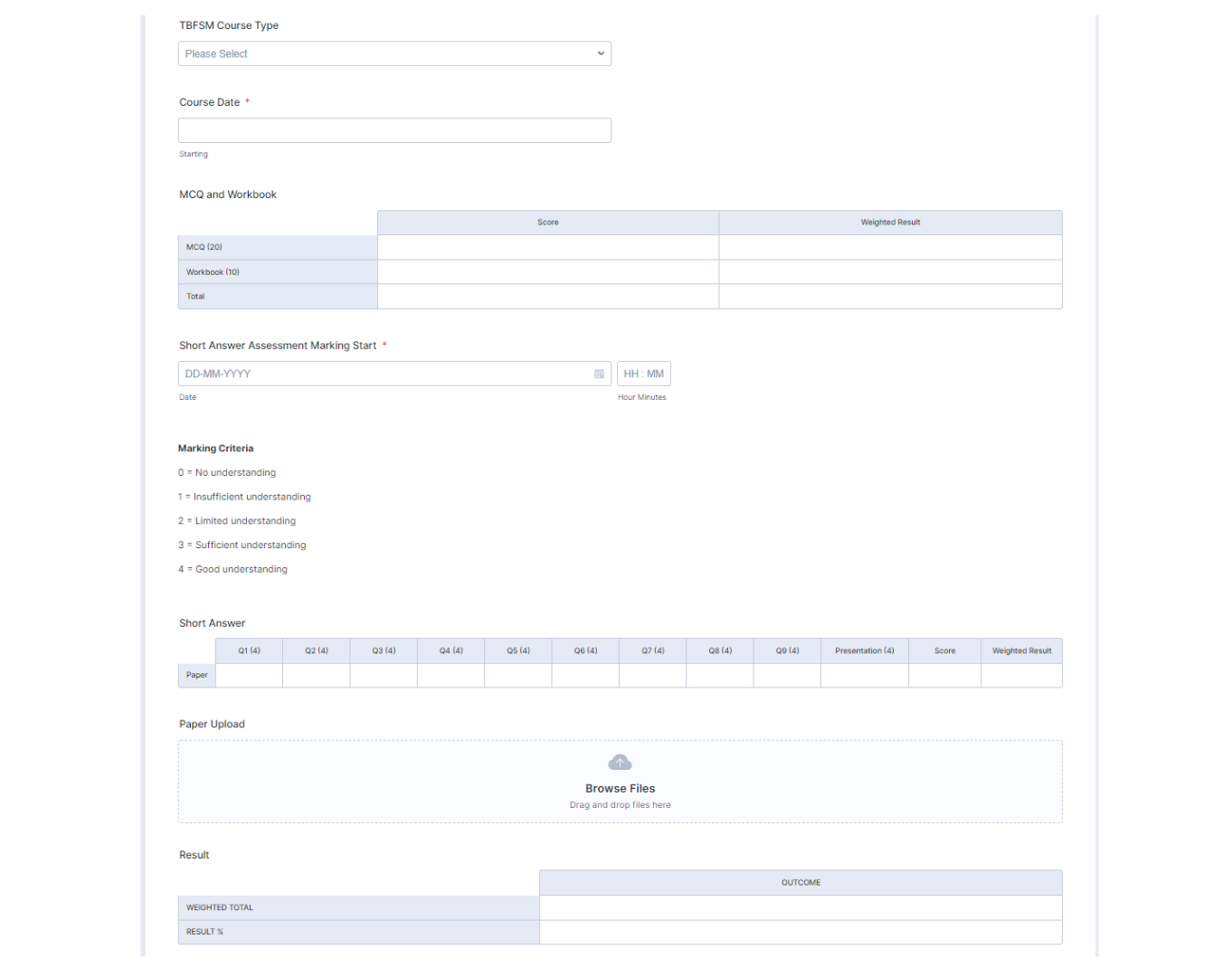Click the 'Q9 (4)' column header
The width and height of the screenshot is (1232, 968).
[787, 651]
